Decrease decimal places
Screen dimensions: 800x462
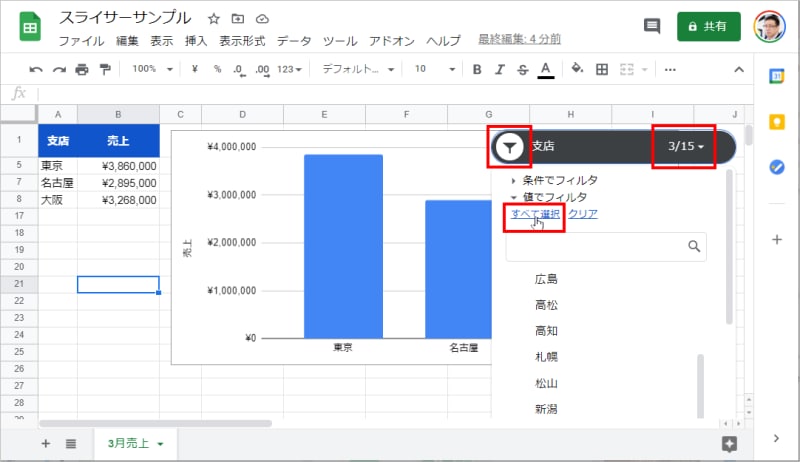239,69
